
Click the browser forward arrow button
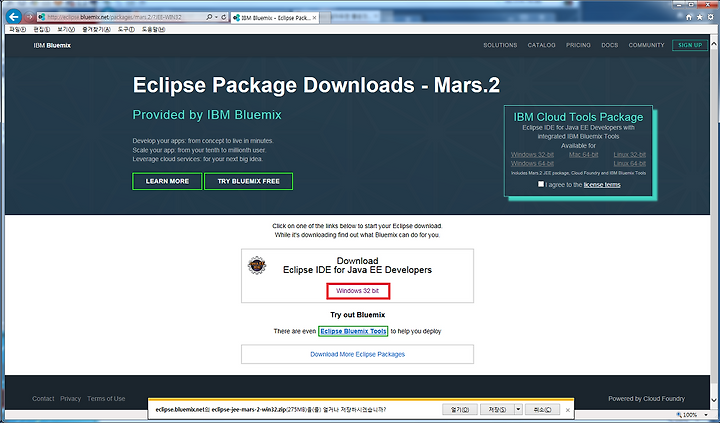coord(29,17)
